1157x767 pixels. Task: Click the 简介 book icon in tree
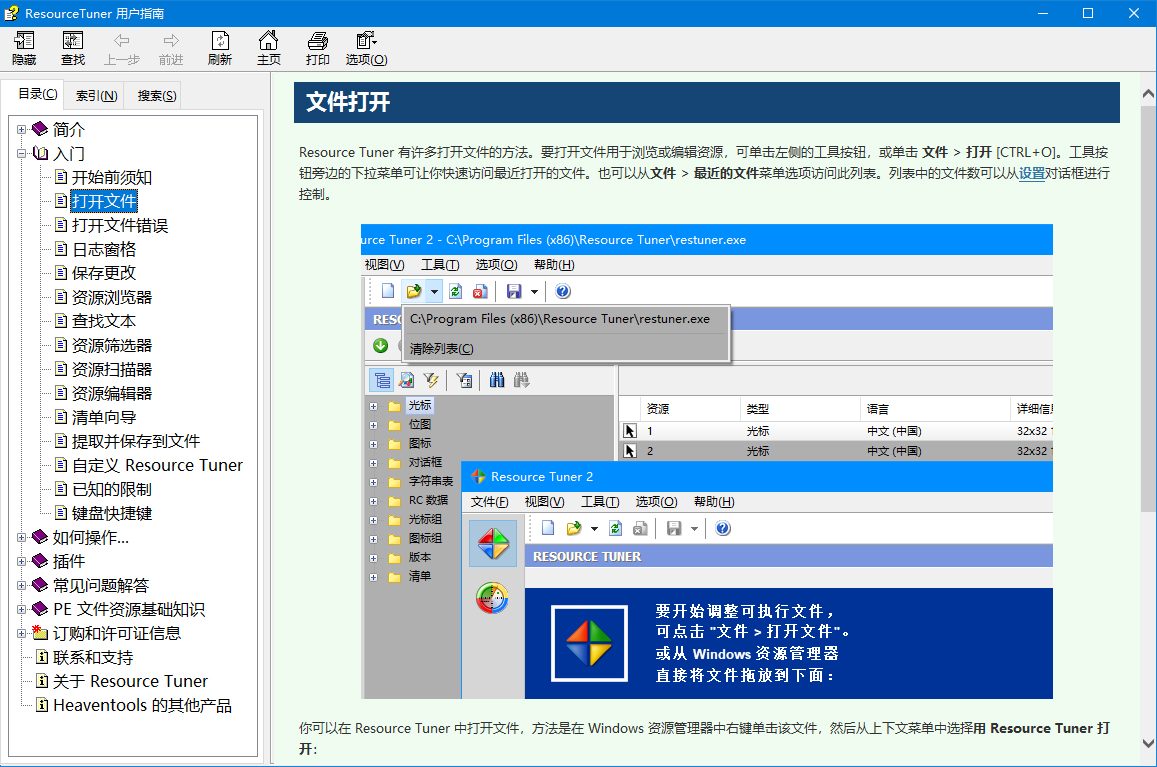point(40,130)
